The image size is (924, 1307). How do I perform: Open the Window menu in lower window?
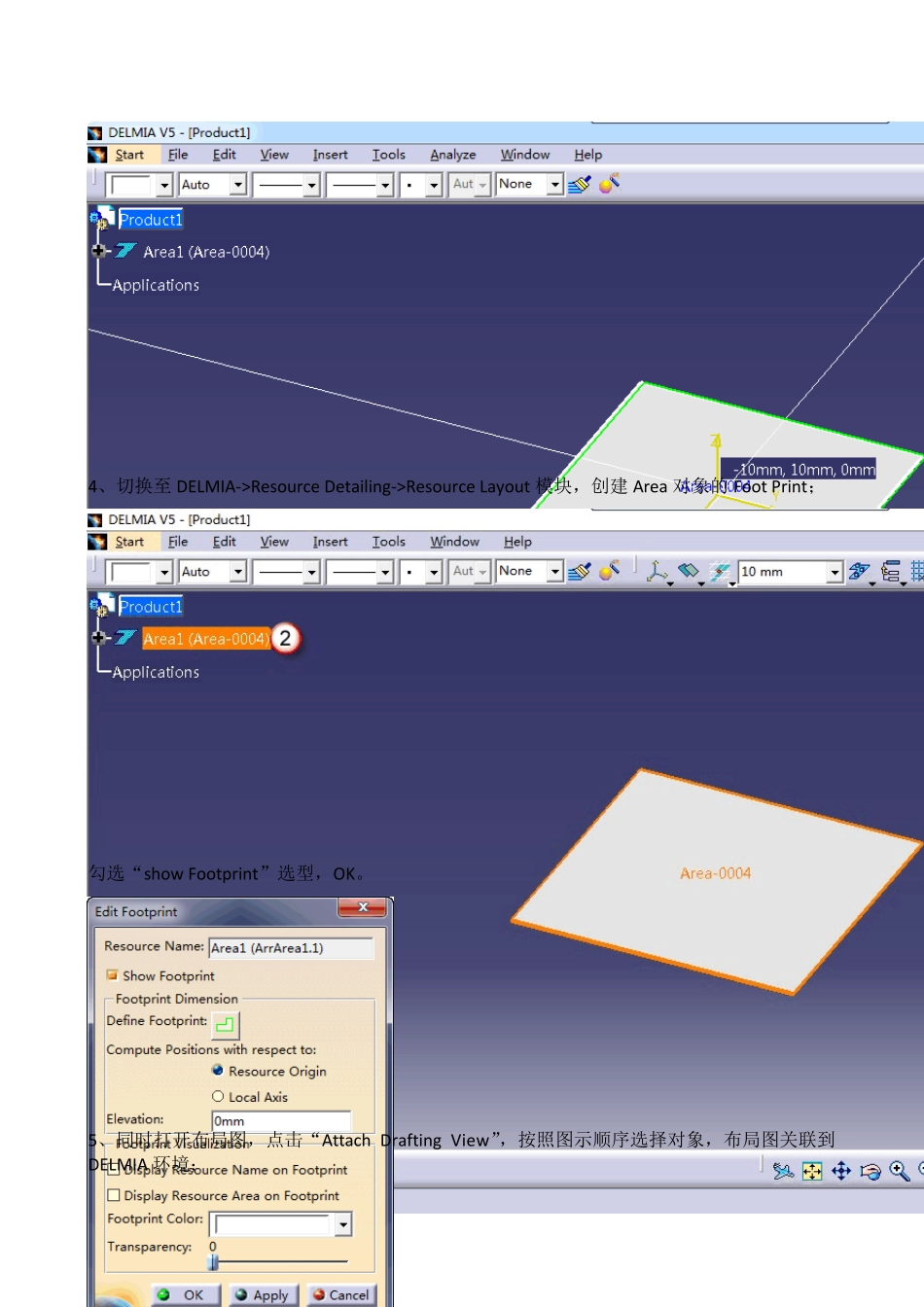click(455, 542)
